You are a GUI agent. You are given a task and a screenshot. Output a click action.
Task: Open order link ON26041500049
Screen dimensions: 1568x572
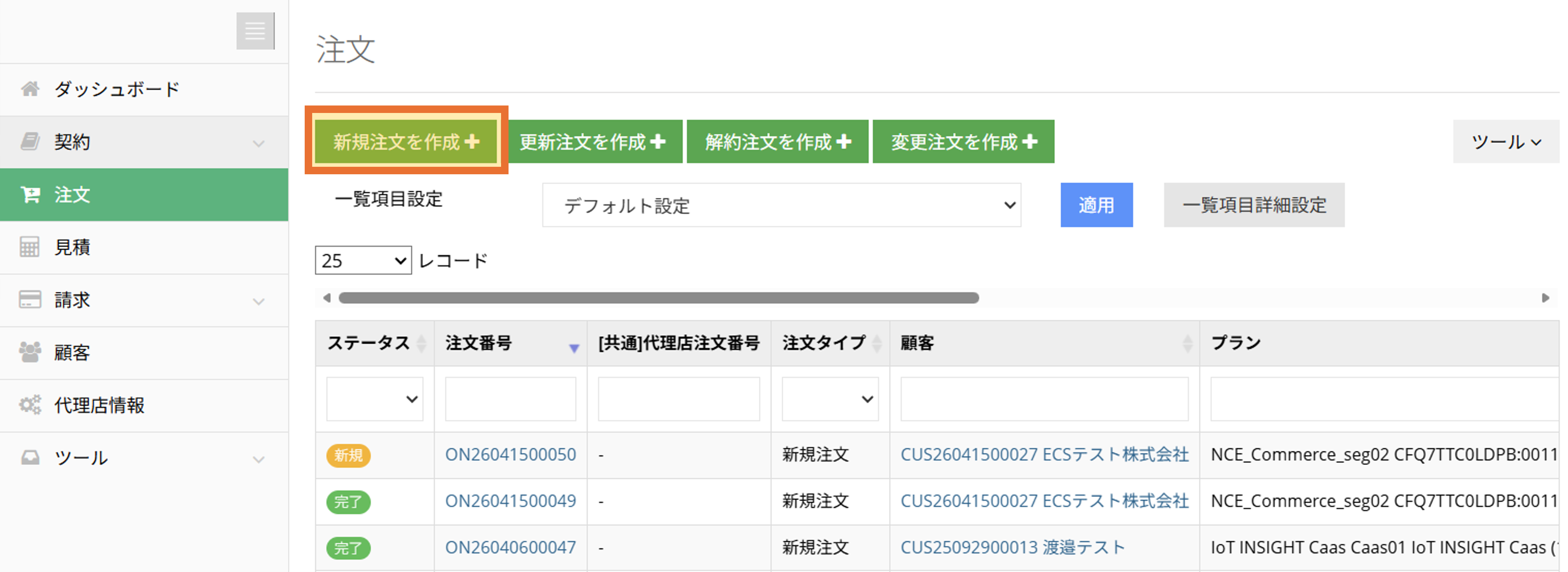(x=511, y=501)
